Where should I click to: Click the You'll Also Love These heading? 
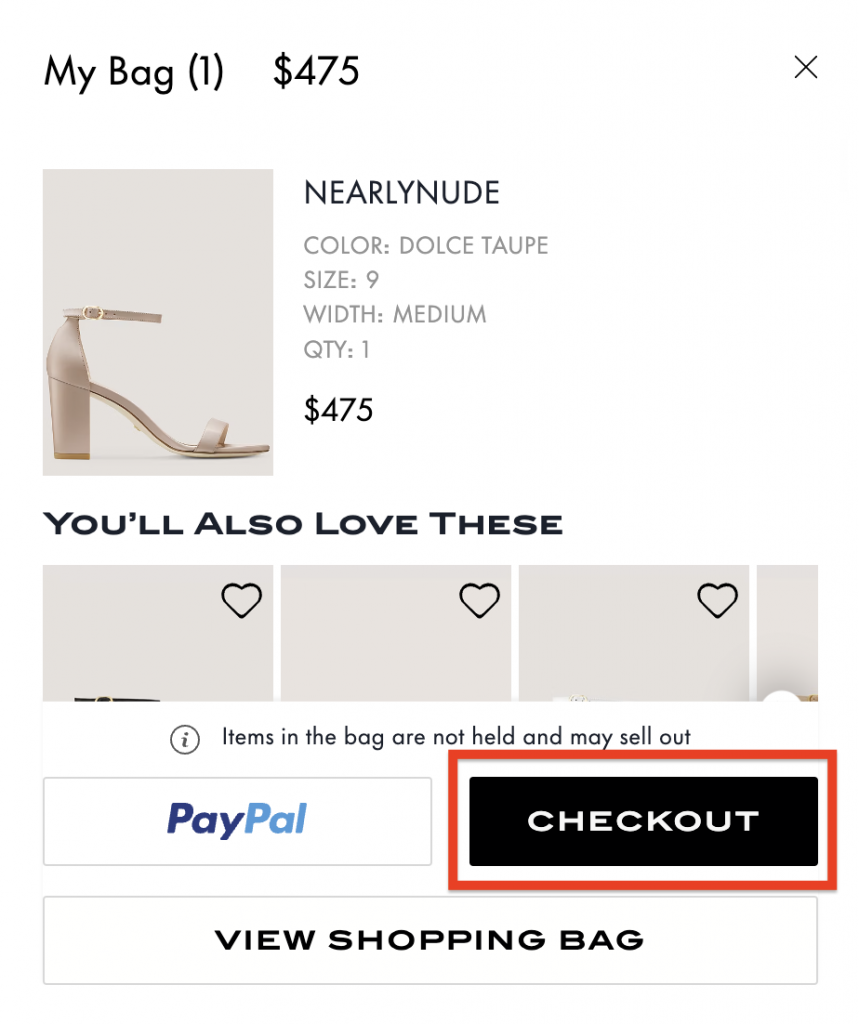[303, 523]
